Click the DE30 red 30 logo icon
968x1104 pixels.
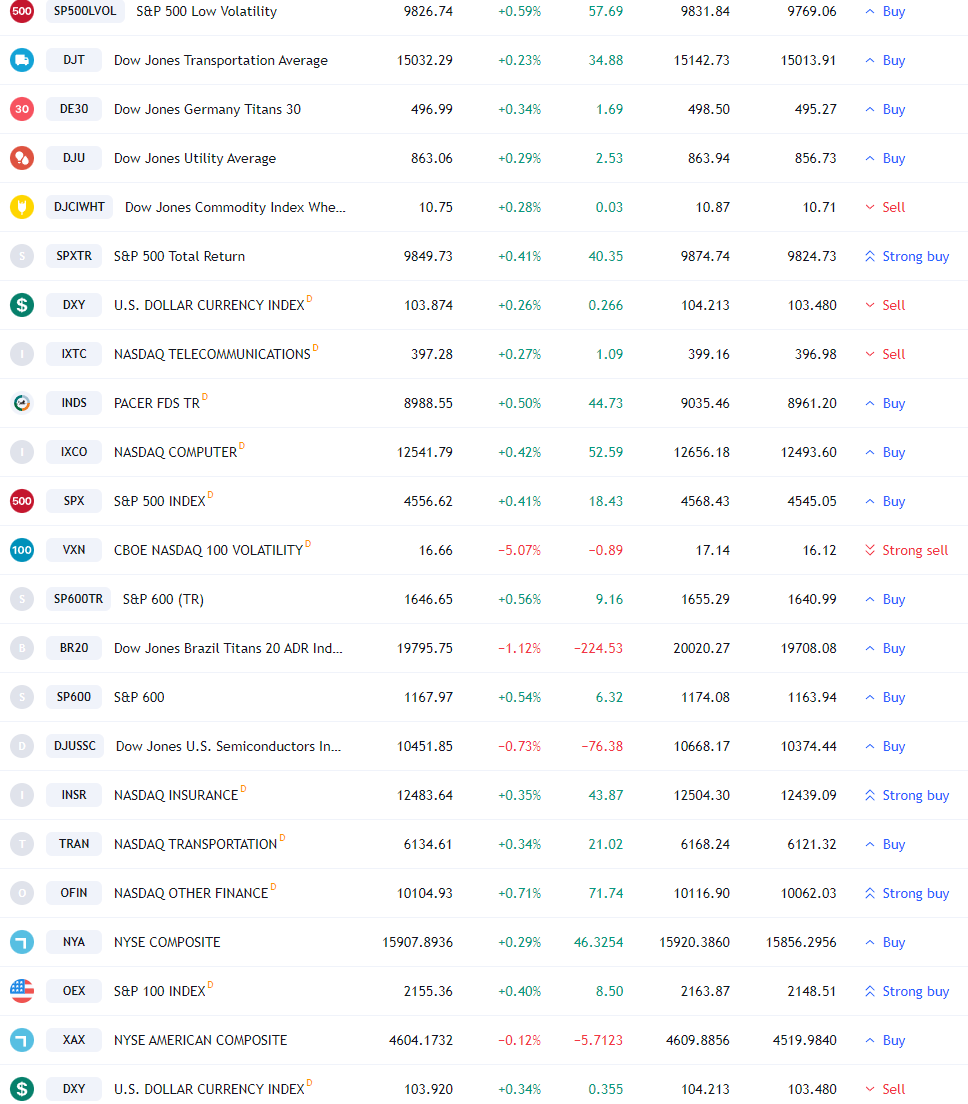(x=22, y=109)
